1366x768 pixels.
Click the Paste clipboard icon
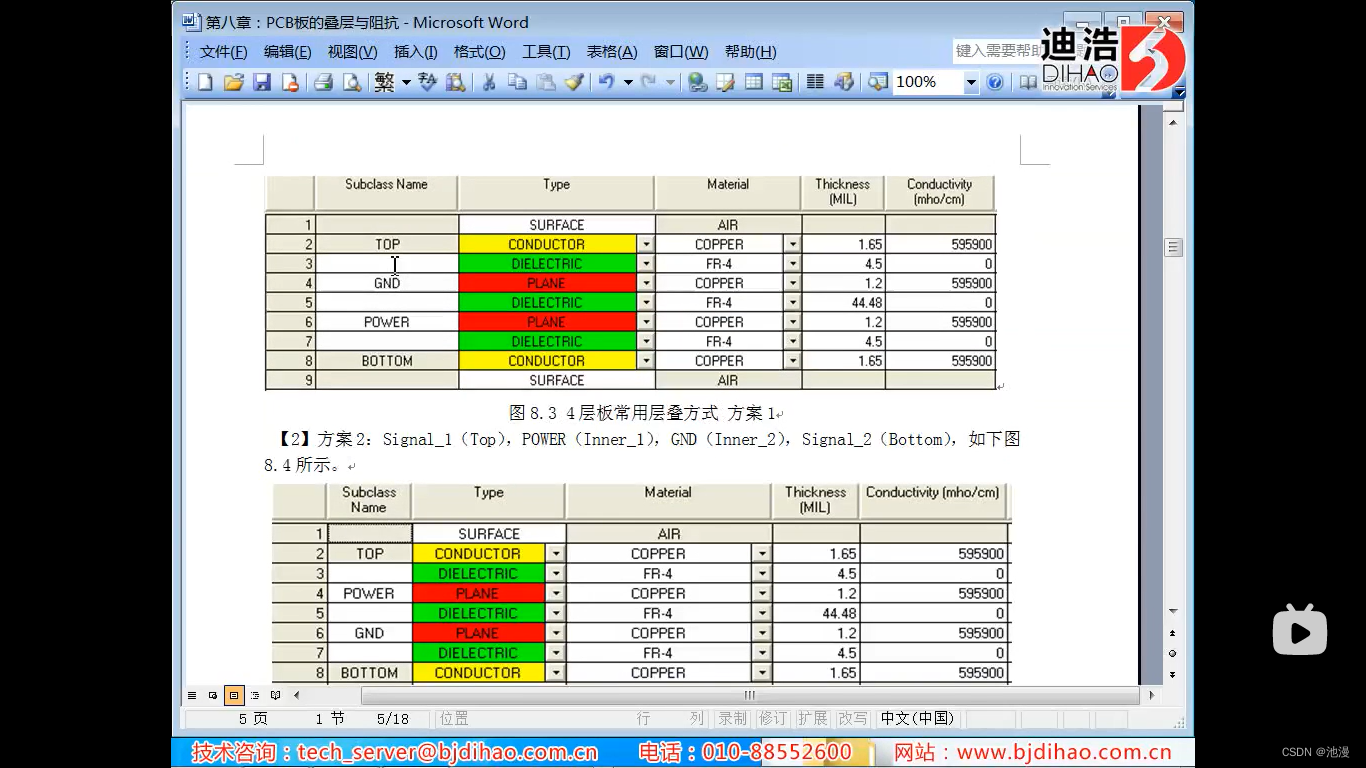546,82
